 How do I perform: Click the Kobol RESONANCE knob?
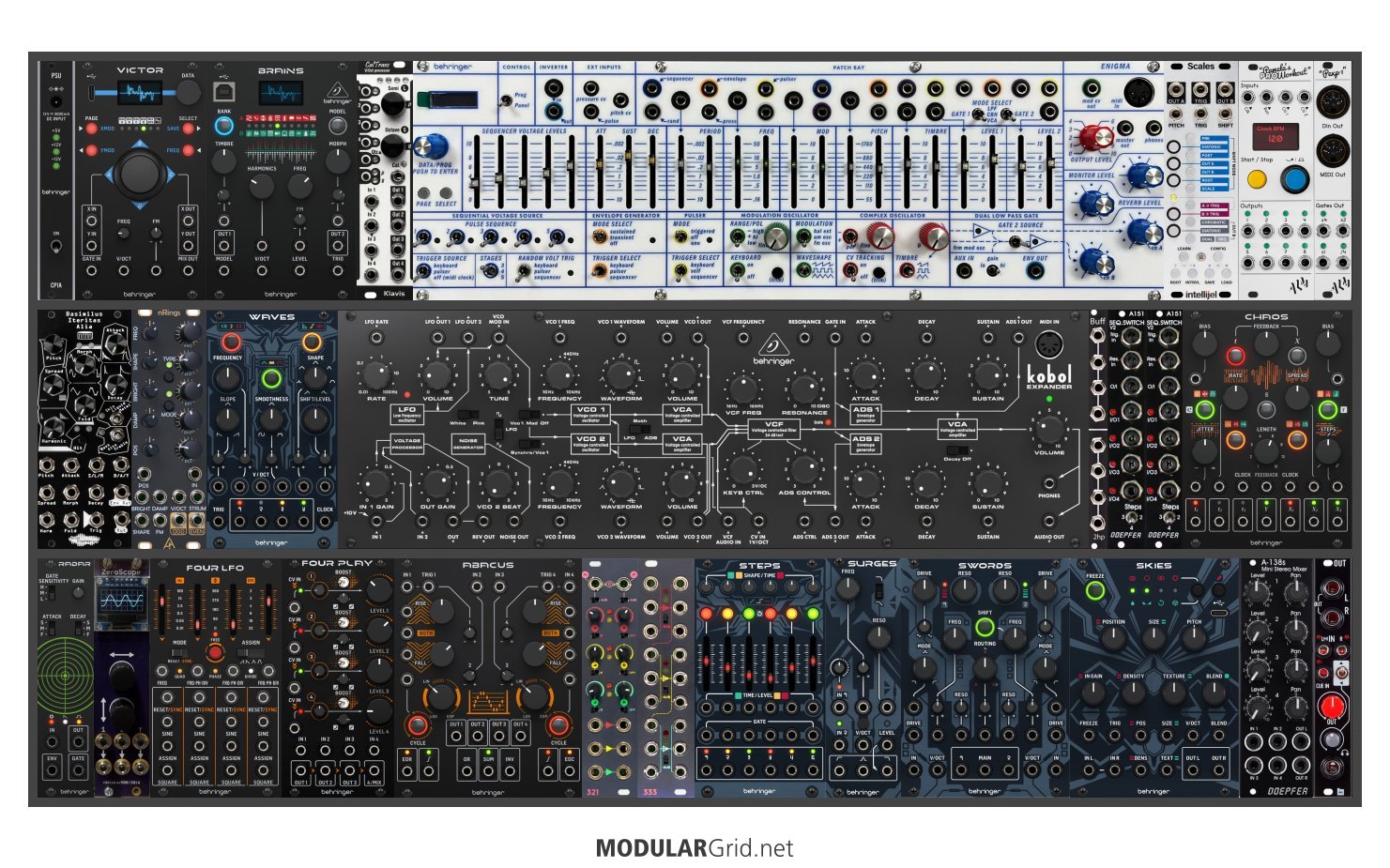click(803, 388)
